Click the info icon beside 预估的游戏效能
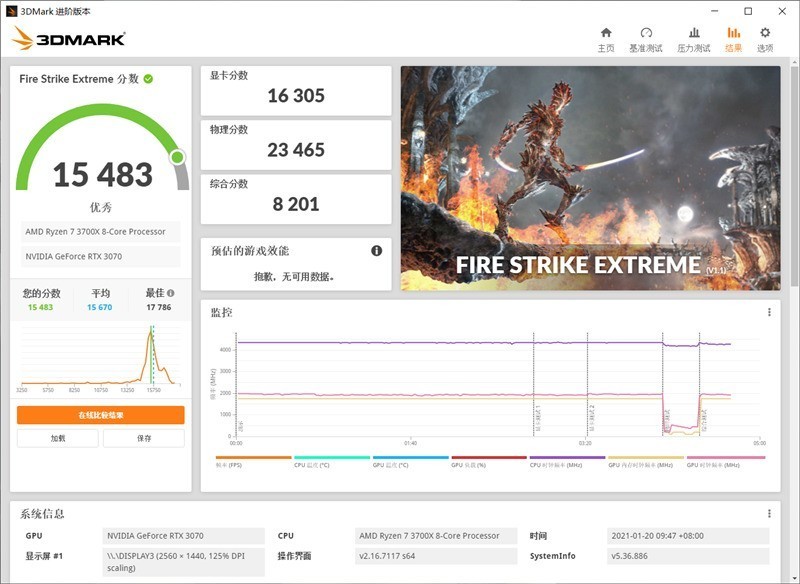Viewport: 800px width, 584px height. coord(375,252)
